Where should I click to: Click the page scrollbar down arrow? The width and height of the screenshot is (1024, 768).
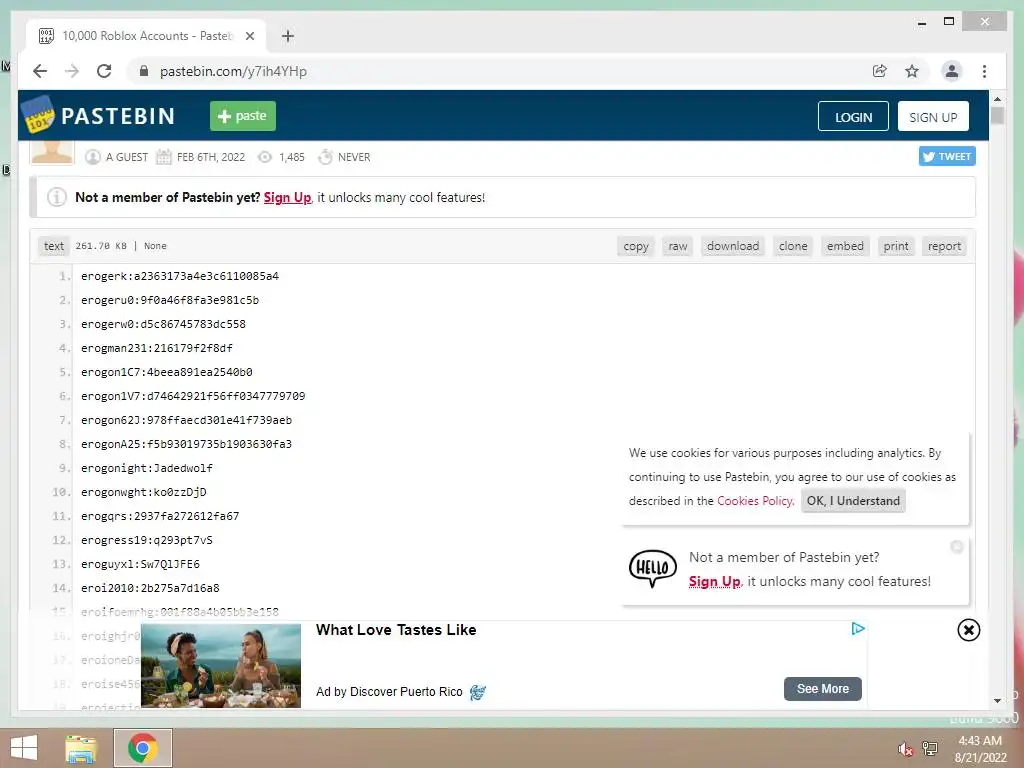click(997, 701)
